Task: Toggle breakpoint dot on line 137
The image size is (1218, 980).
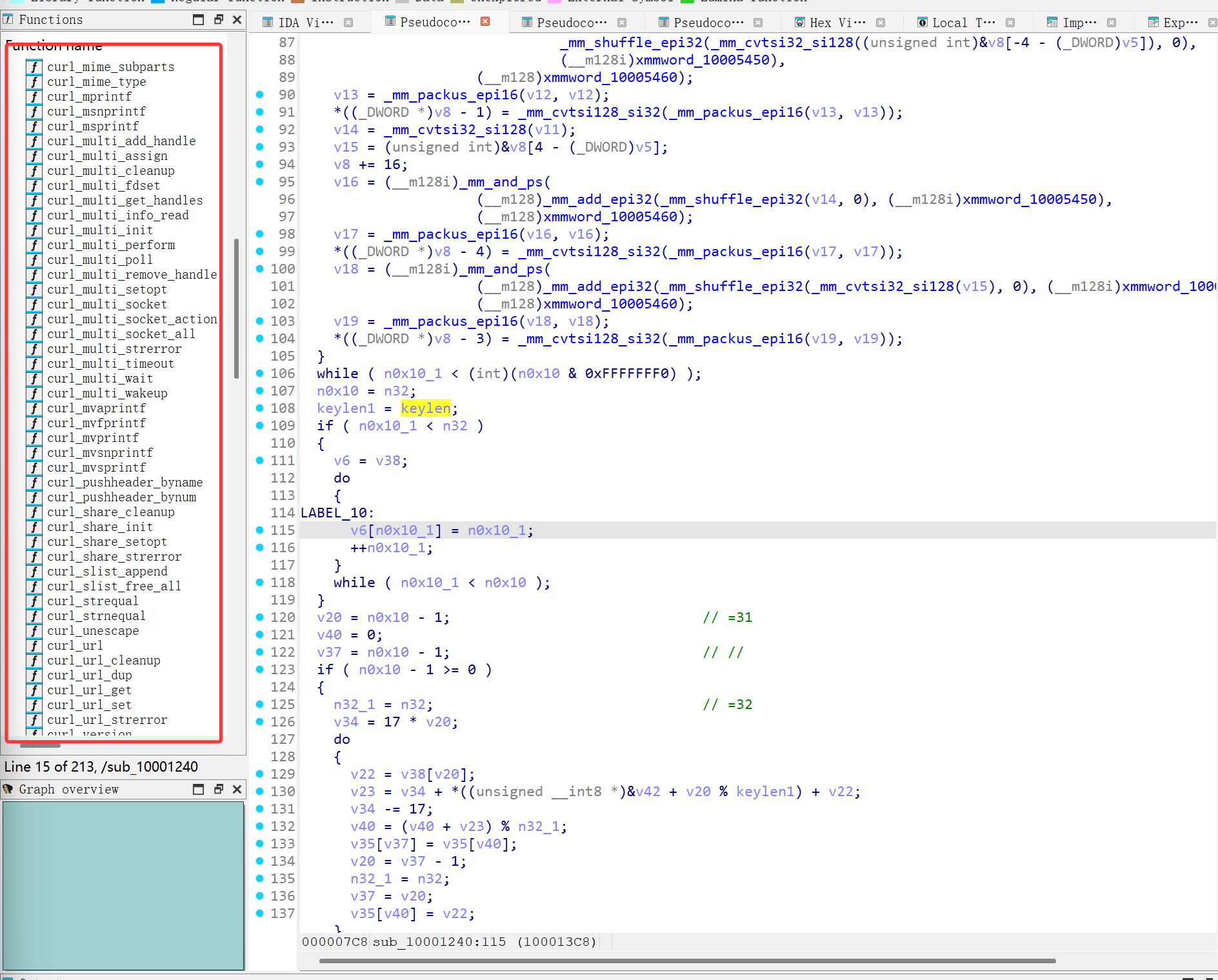Action: pos(260,913)
